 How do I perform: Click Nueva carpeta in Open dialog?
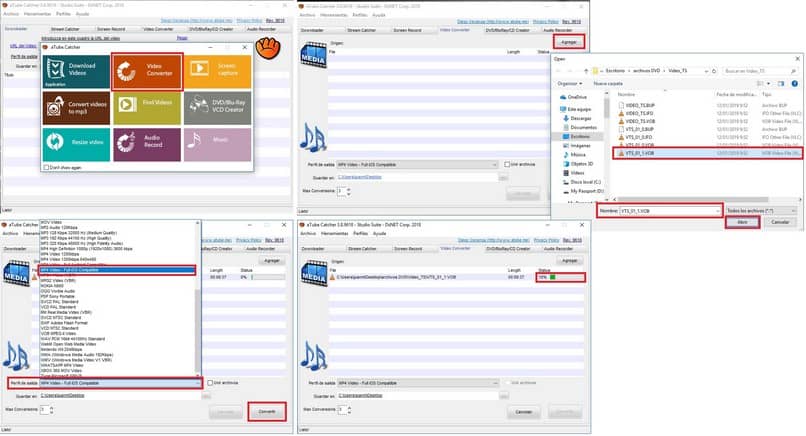(608, 83)
